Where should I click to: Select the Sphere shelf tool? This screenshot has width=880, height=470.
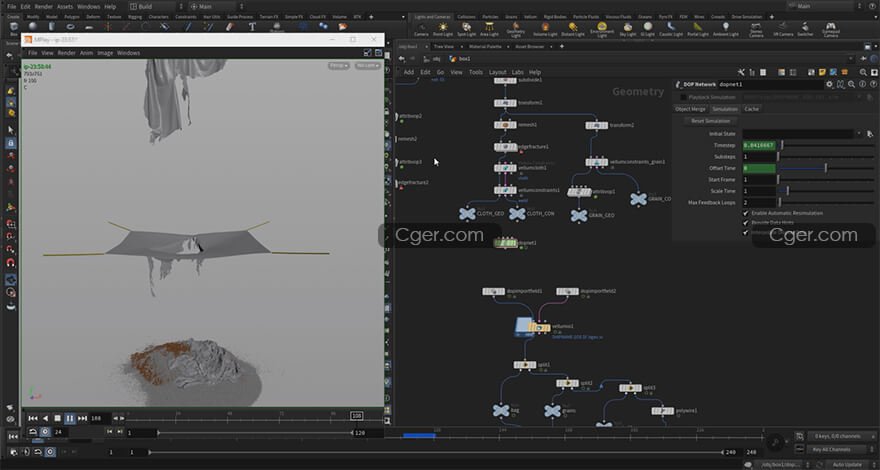(32, 27)
